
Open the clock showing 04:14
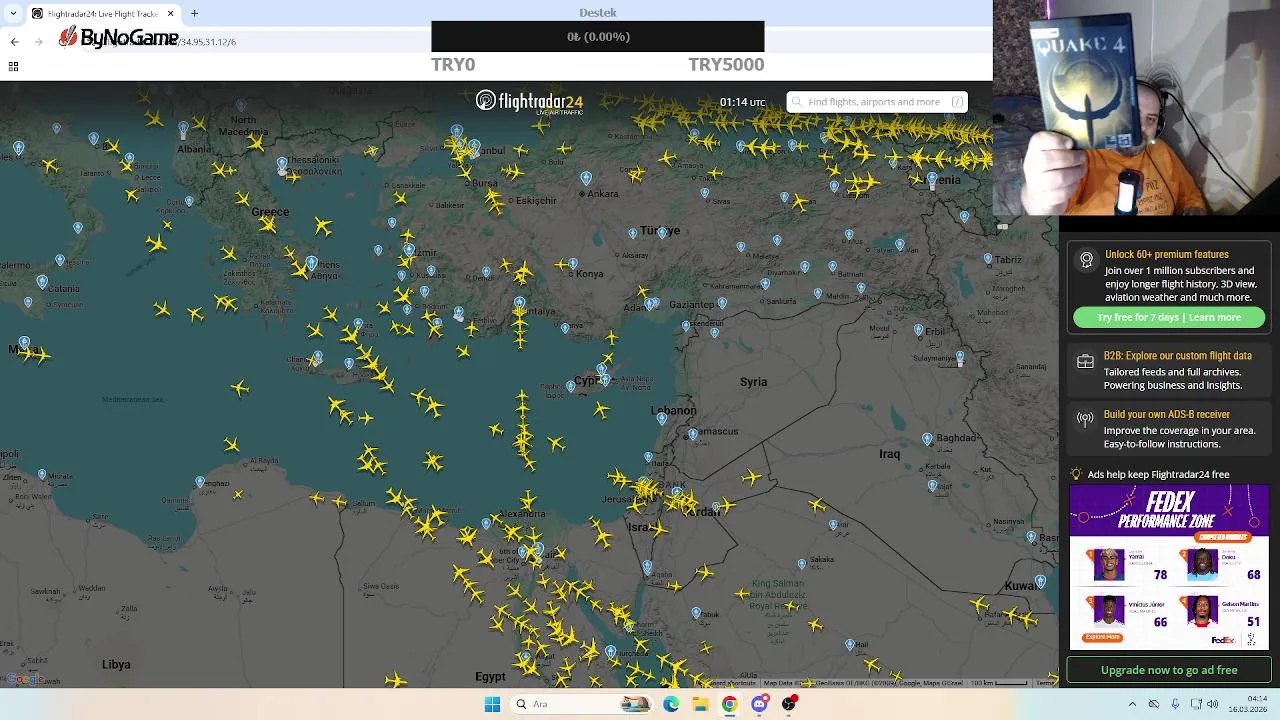[x=1249, y=703]
